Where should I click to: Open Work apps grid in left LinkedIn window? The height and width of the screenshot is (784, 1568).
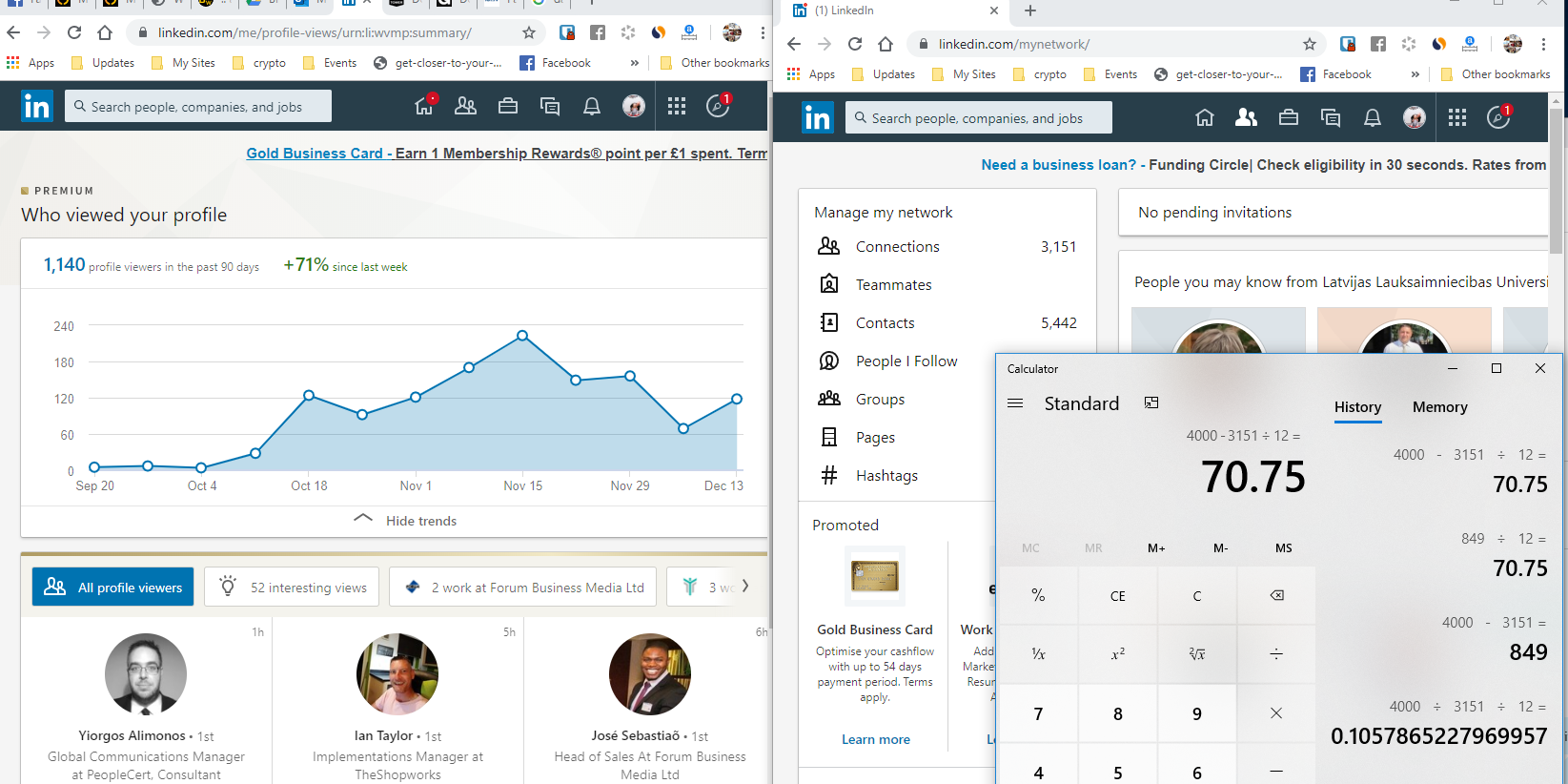pyautogui.click(x=677, y=106)
